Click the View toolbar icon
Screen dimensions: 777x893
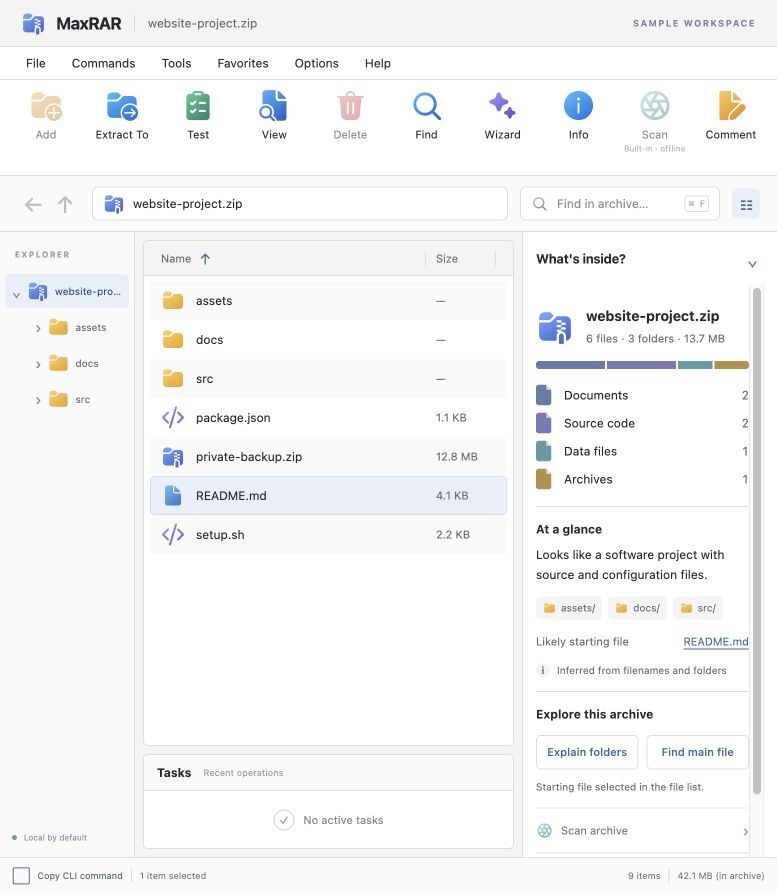click(x=274, y=106)
